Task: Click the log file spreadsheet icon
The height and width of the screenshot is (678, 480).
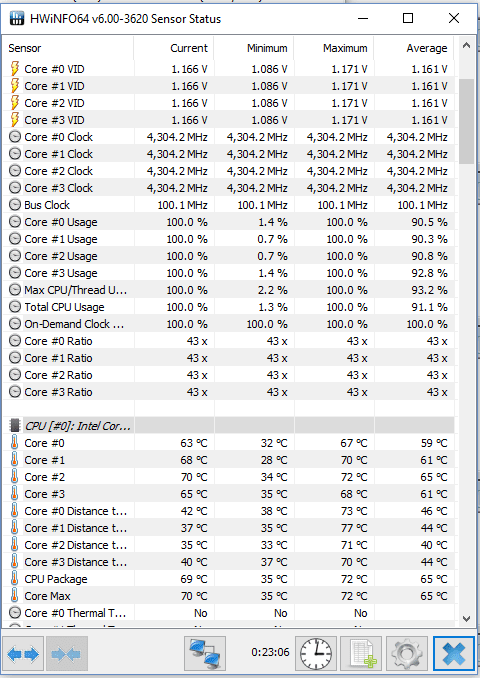Action: [x=361, y=654]
